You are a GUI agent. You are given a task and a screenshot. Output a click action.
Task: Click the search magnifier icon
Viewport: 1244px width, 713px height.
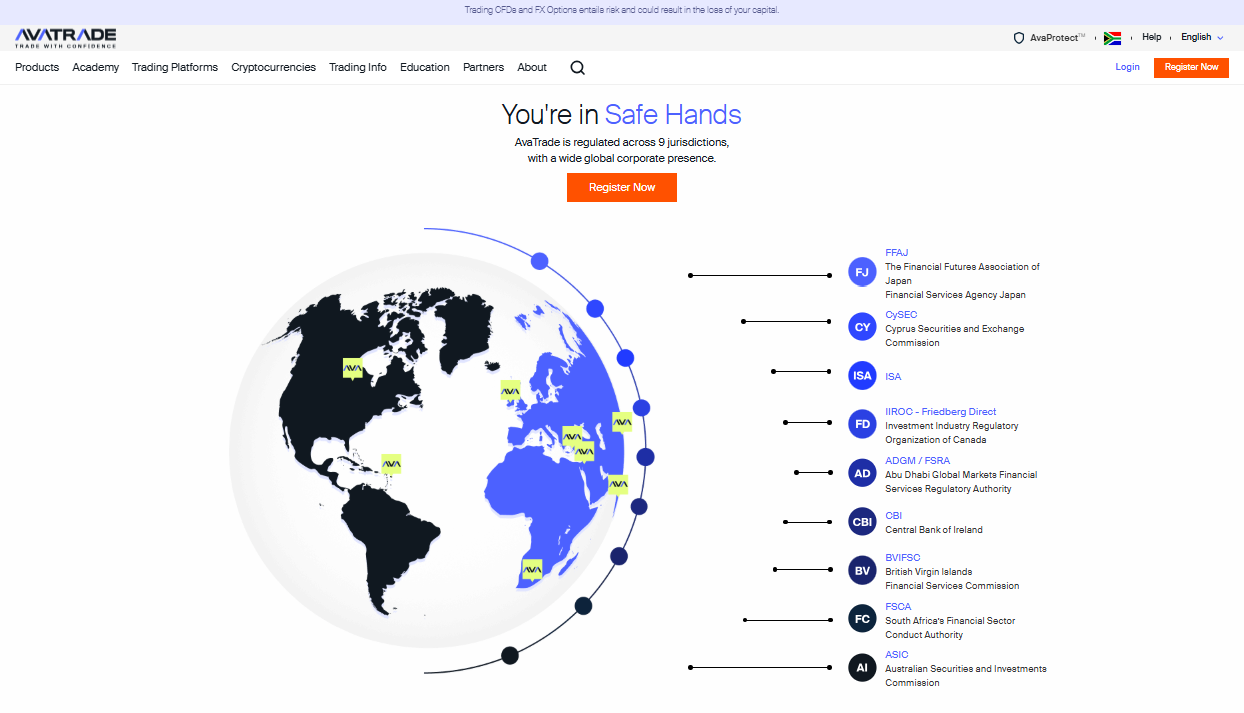(577, 68)
